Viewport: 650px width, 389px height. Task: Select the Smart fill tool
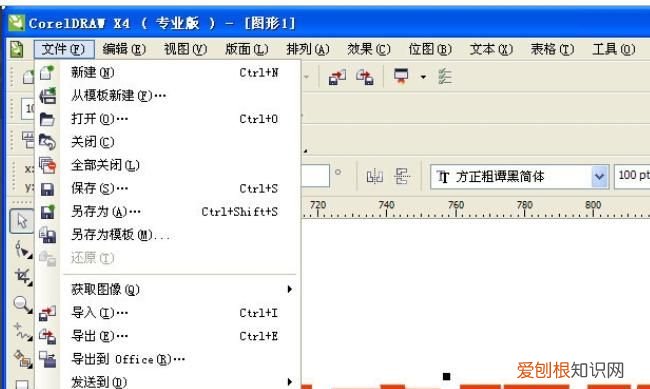coord(22,359)
